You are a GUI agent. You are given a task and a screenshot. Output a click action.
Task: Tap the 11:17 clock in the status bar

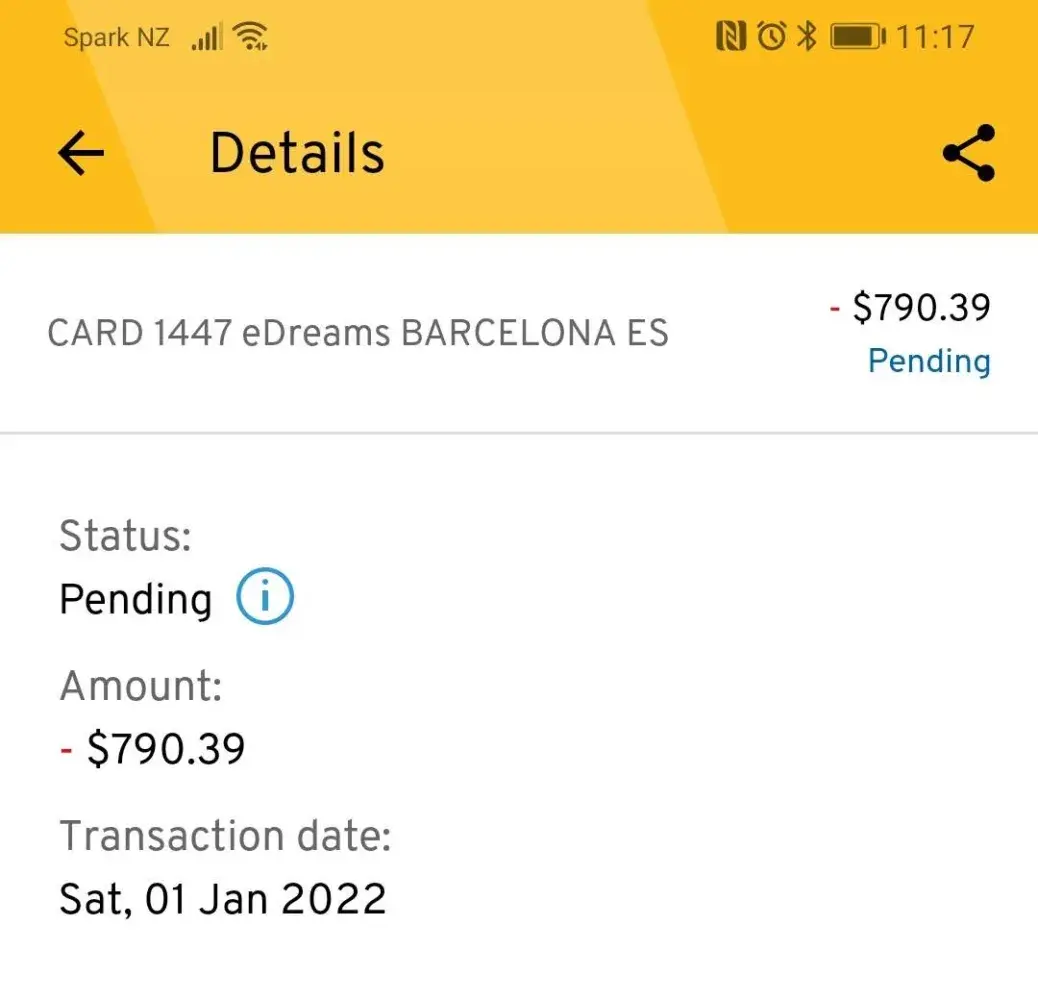(x=935, y=38)
